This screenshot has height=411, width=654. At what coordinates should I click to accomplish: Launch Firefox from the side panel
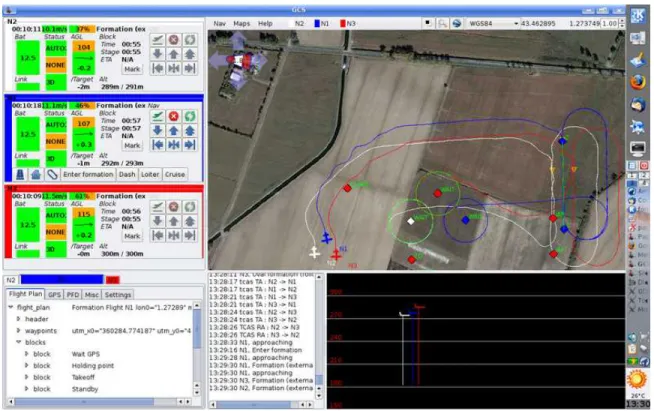coord(638,82)
